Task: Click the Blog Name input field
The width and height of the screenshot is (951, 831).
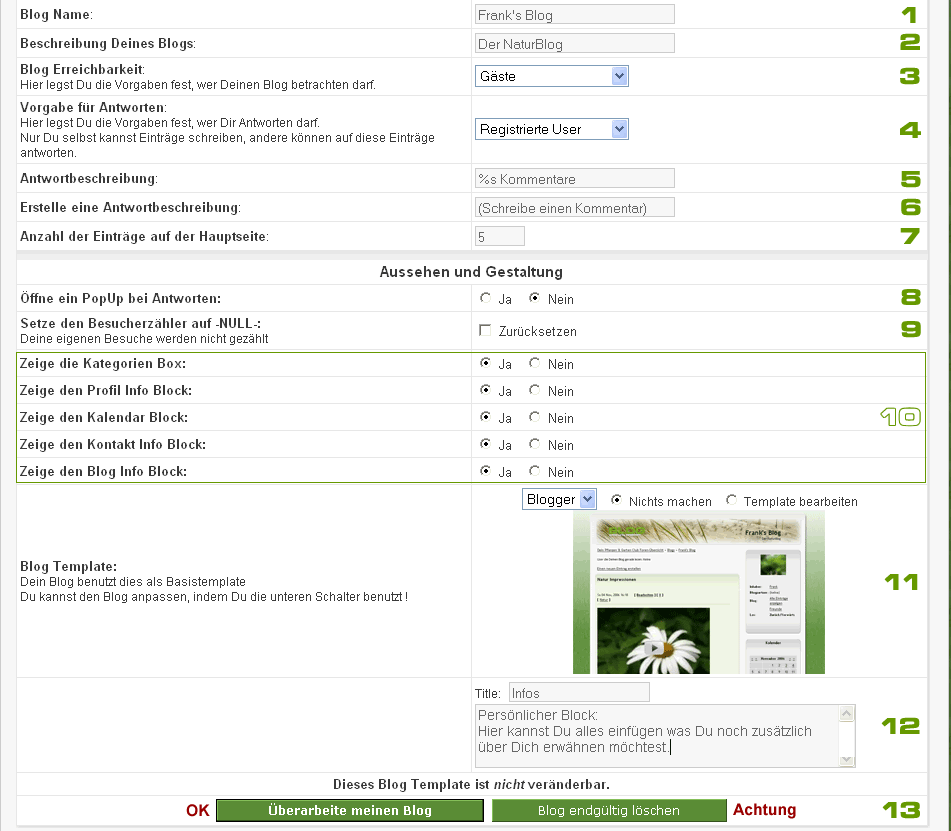Action: (x=574, y=15)
